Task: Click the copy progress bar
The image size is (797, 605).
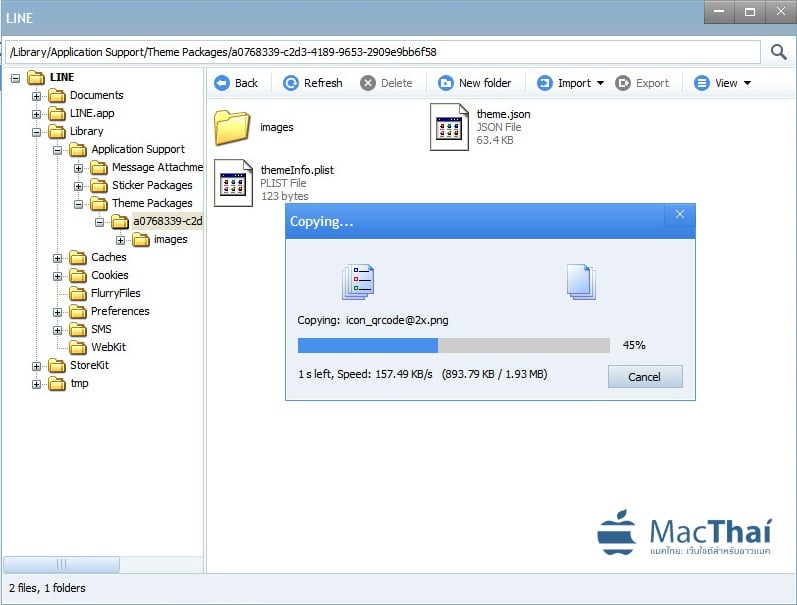Action: [453, 345]
